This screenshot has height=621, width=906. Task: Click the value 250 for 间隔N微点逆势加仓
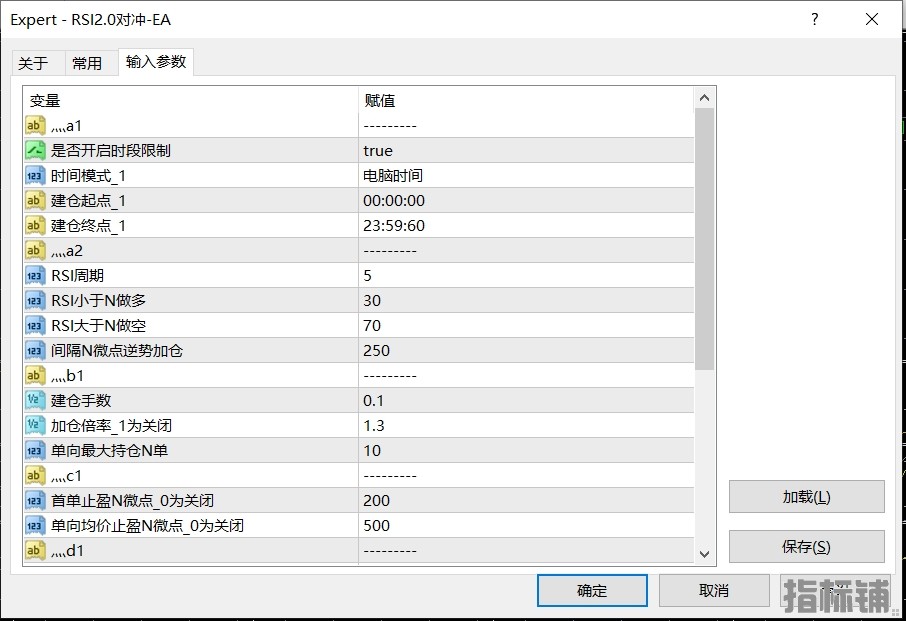pyautogui.click(x=526, y=351)
